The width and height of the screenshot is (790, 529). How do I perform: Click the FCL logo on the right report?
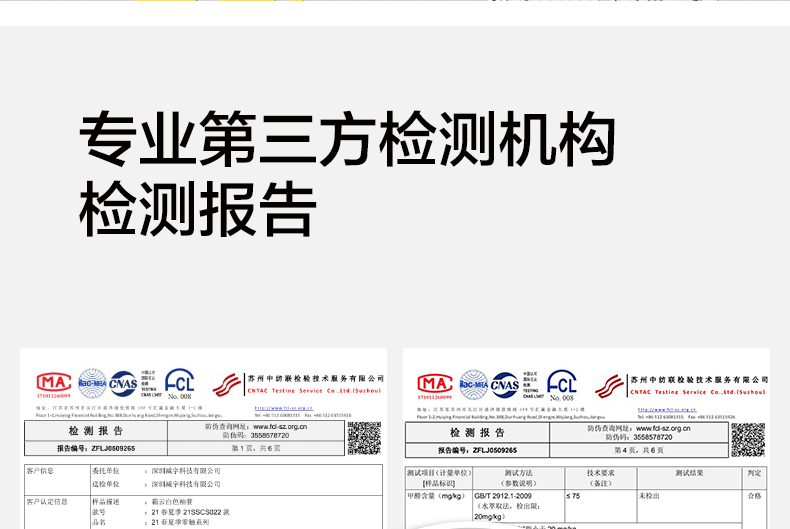click(x=562, y=385)
